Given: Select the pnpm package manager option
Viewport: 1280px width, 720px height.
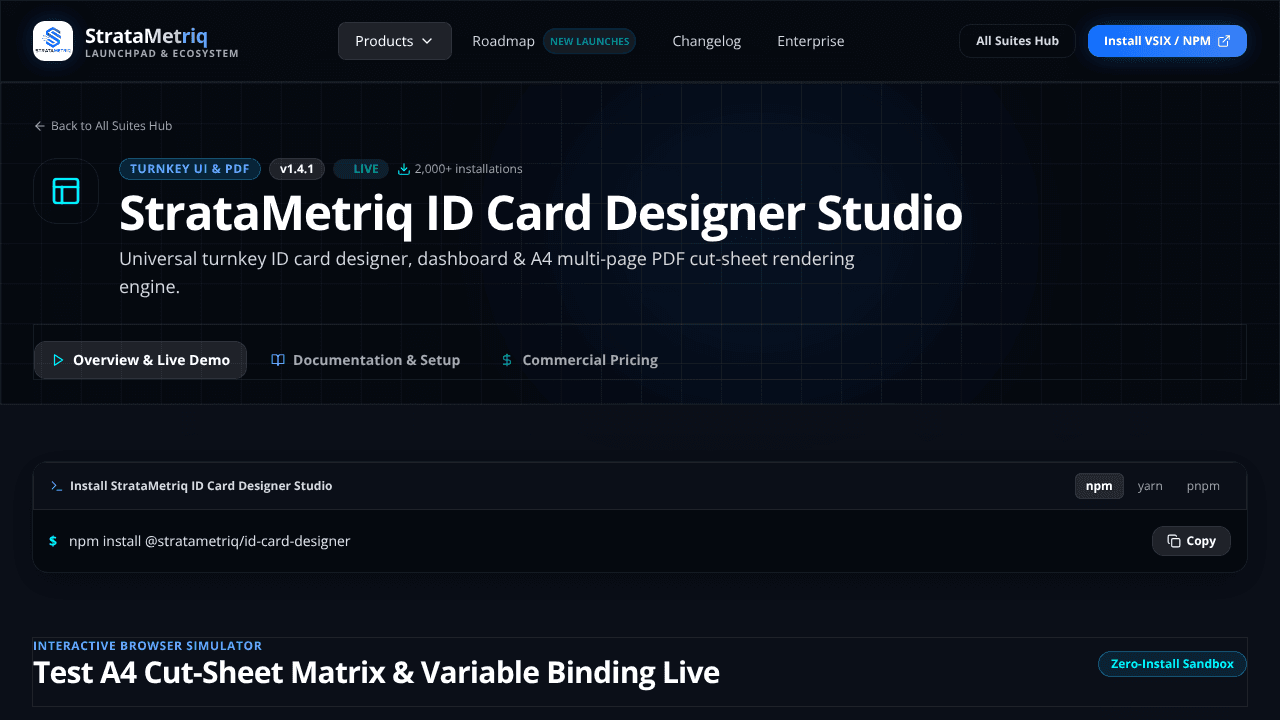Looking at the screenshot, I should click(1203, 486).
